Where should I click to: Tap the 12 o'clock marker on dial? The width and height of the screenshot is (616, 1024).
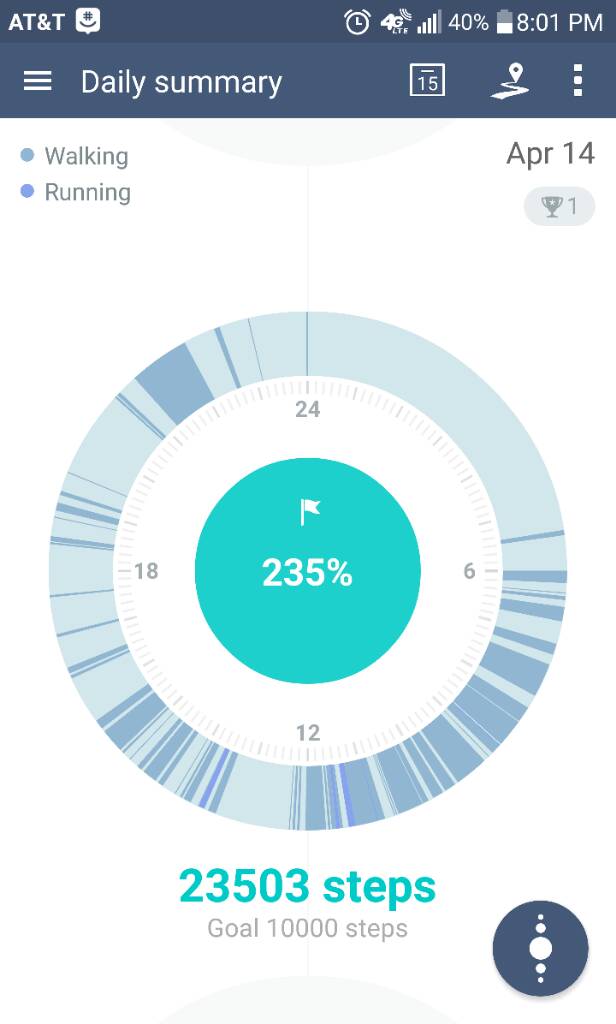point(308,733)
